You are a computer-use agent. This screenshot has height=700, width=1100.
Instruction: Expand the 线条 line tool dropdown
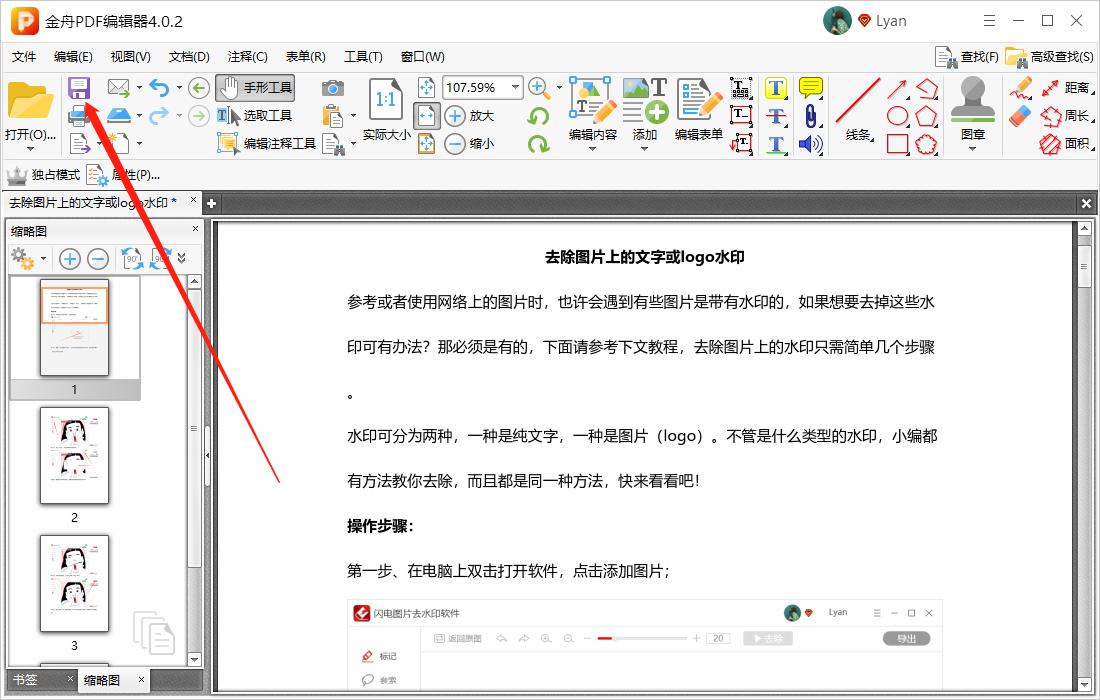pos(872,138)
